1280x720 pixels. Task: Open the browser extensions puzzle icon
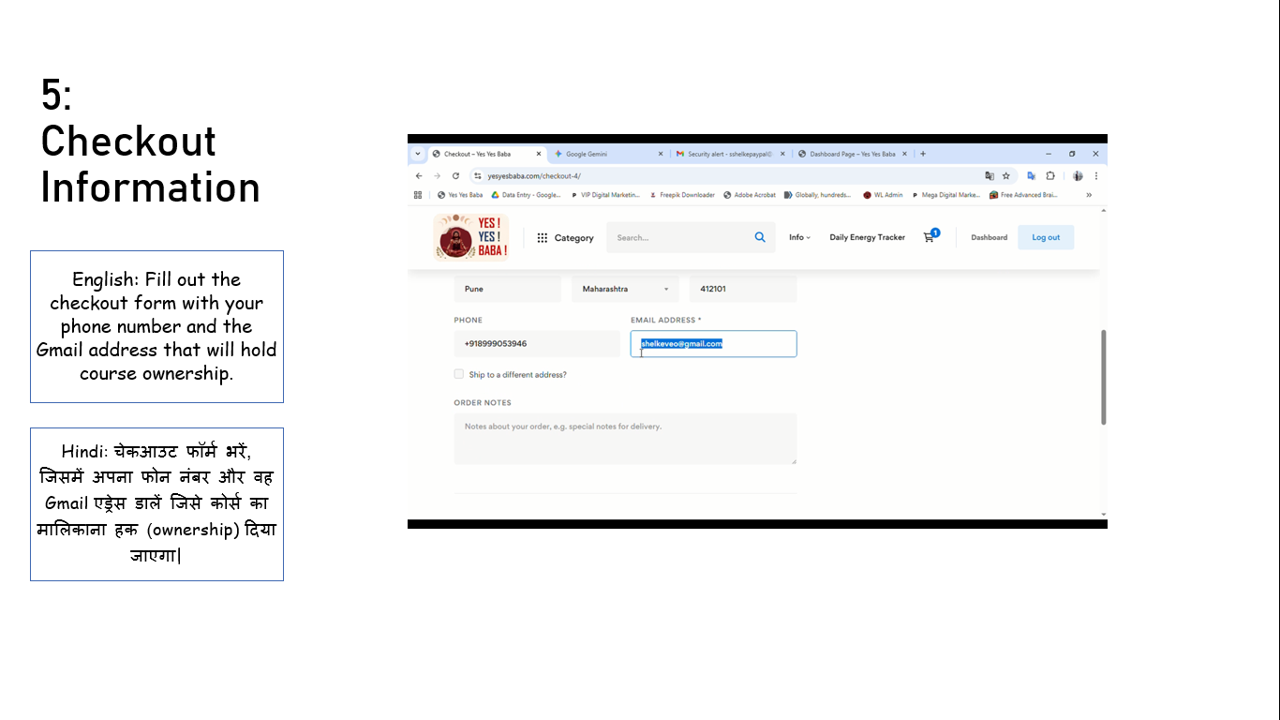[x=1051, y=175]
